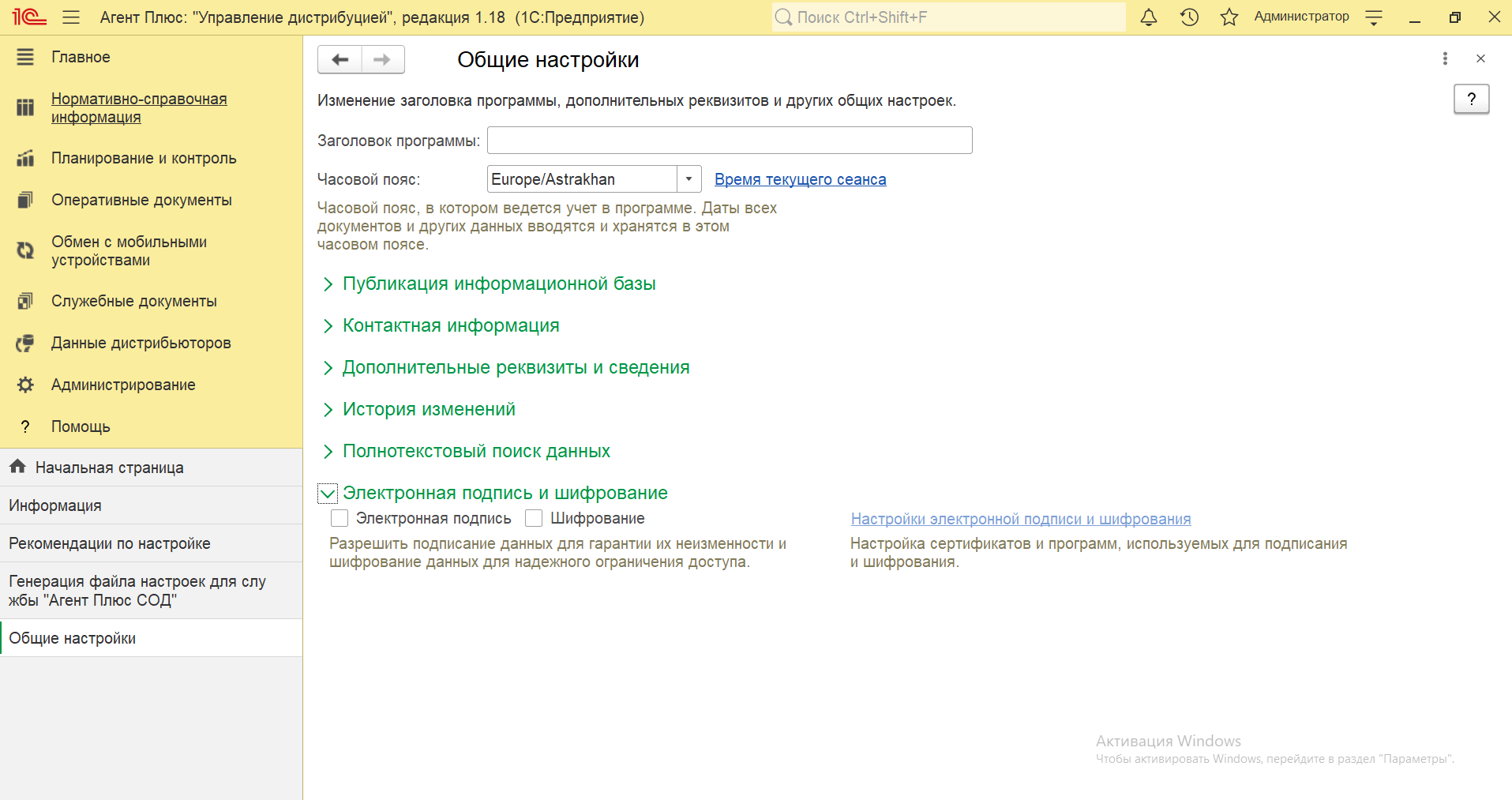1512x800 pixels.
Task: Open the Часовой пояс dropdown arrow
Action: (688, 179)
